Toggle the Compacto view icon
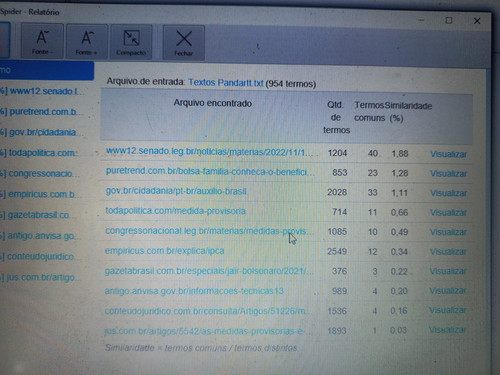500x375 pixels. [x=131, y=42]
